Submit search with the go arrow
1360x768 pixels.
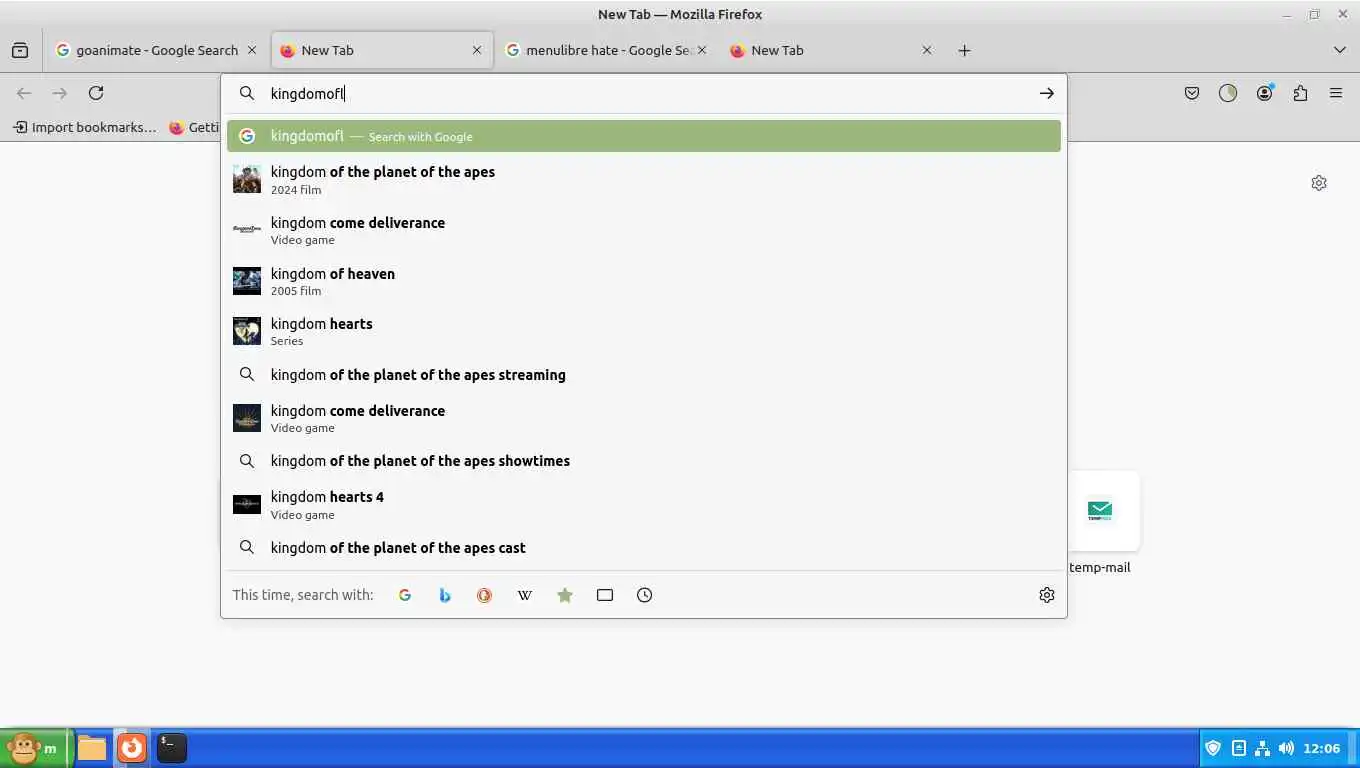(x=1046, y=93)
